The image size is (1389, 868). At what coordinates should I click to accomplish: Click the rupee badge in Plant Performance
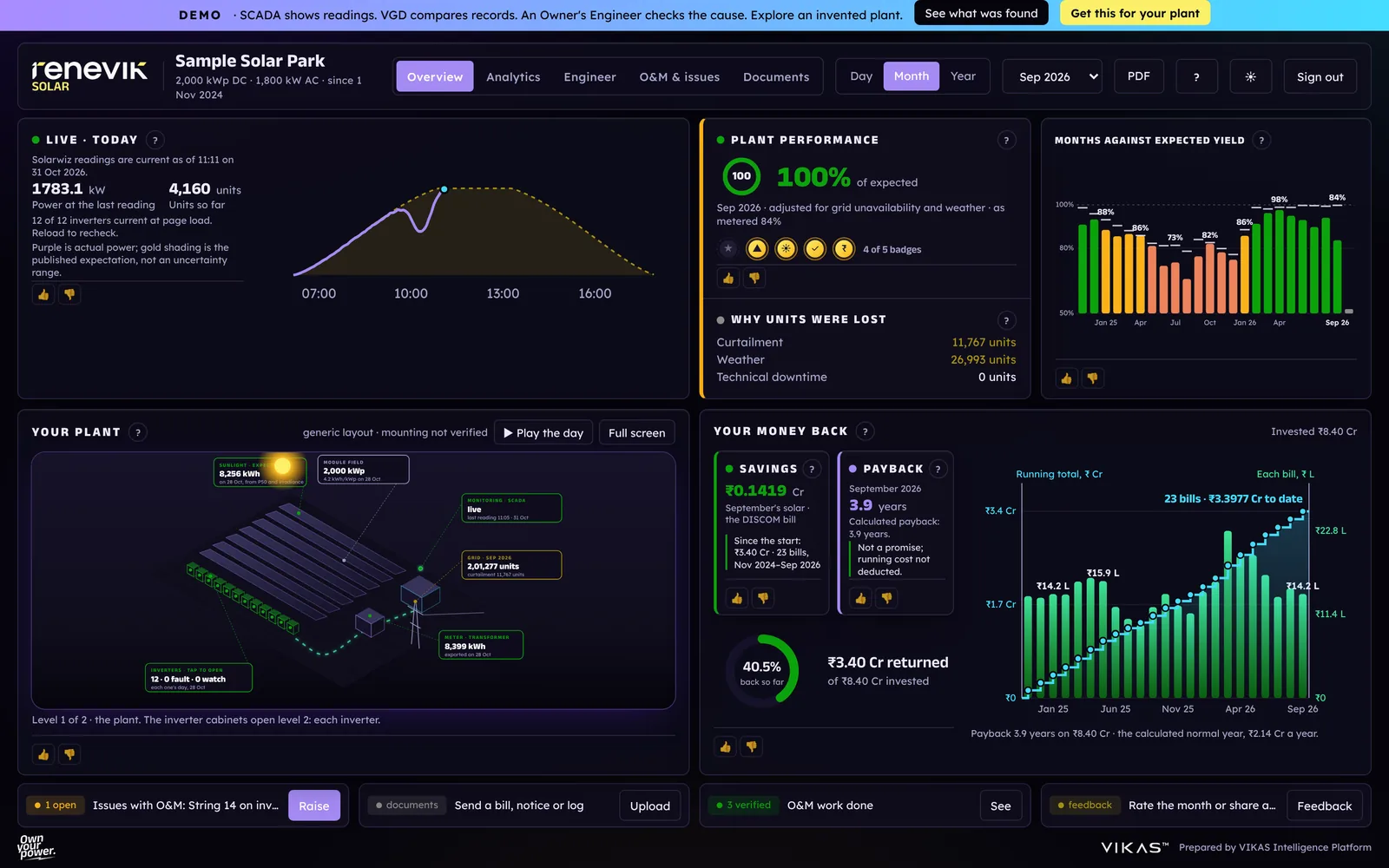point(844,249)
